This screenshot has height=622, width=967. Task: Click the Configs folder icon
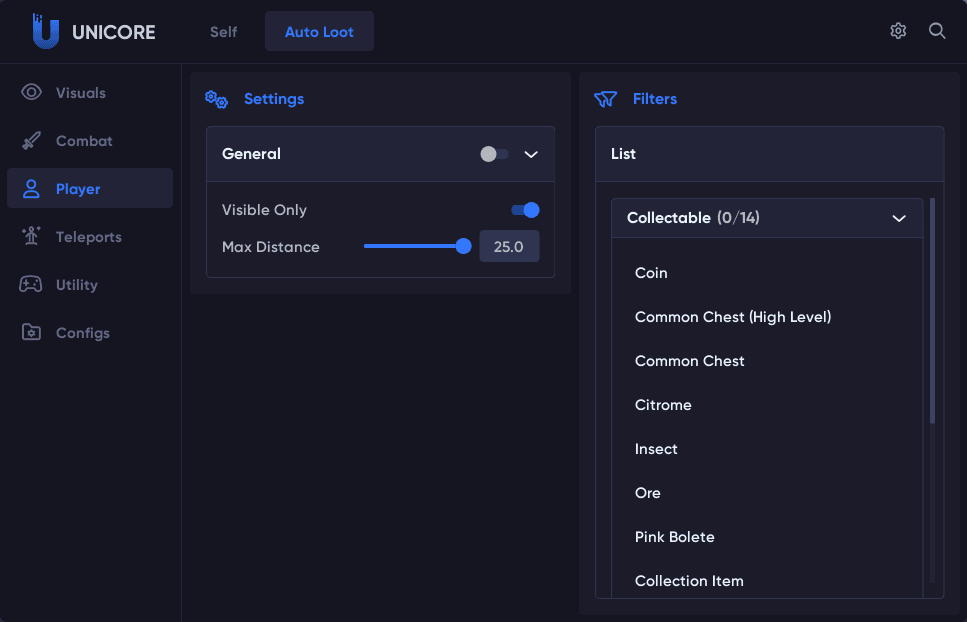coord(32,333)
